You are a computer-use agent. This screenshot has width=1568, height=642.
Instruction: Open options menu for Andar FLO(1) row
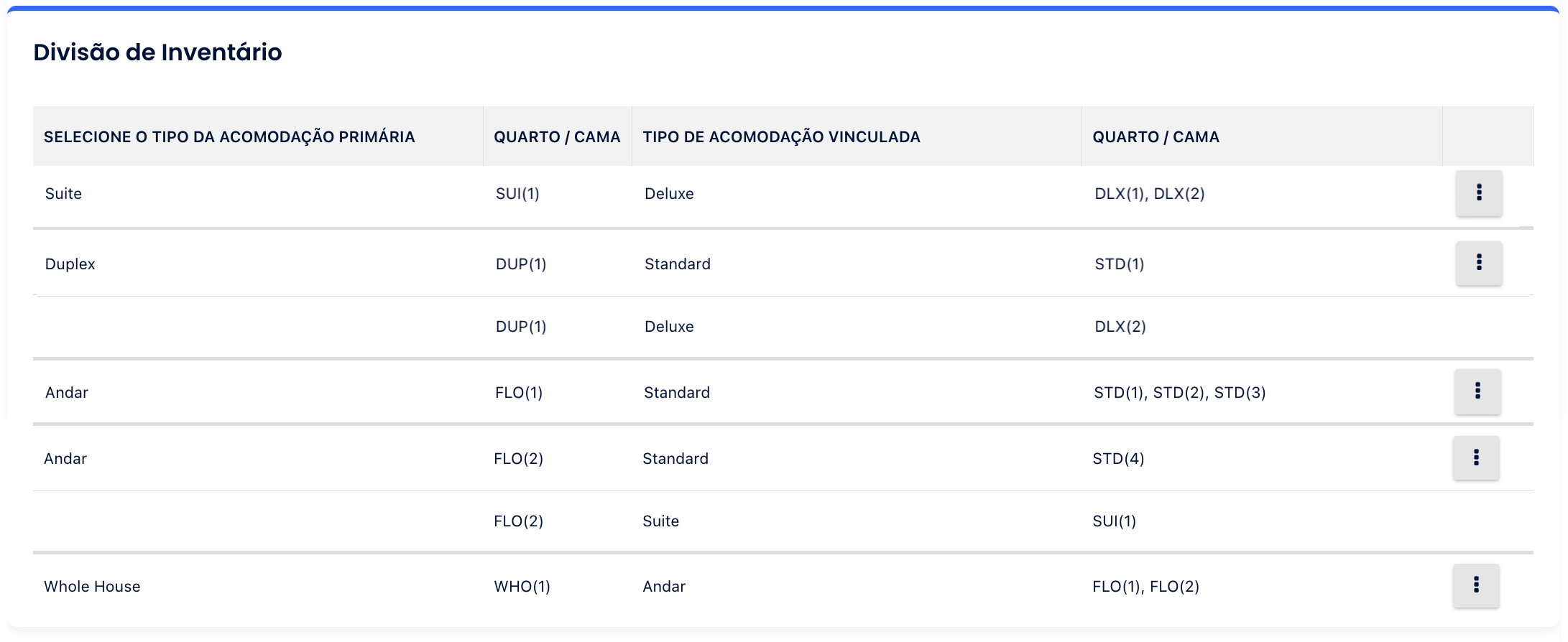[1477, 391]
